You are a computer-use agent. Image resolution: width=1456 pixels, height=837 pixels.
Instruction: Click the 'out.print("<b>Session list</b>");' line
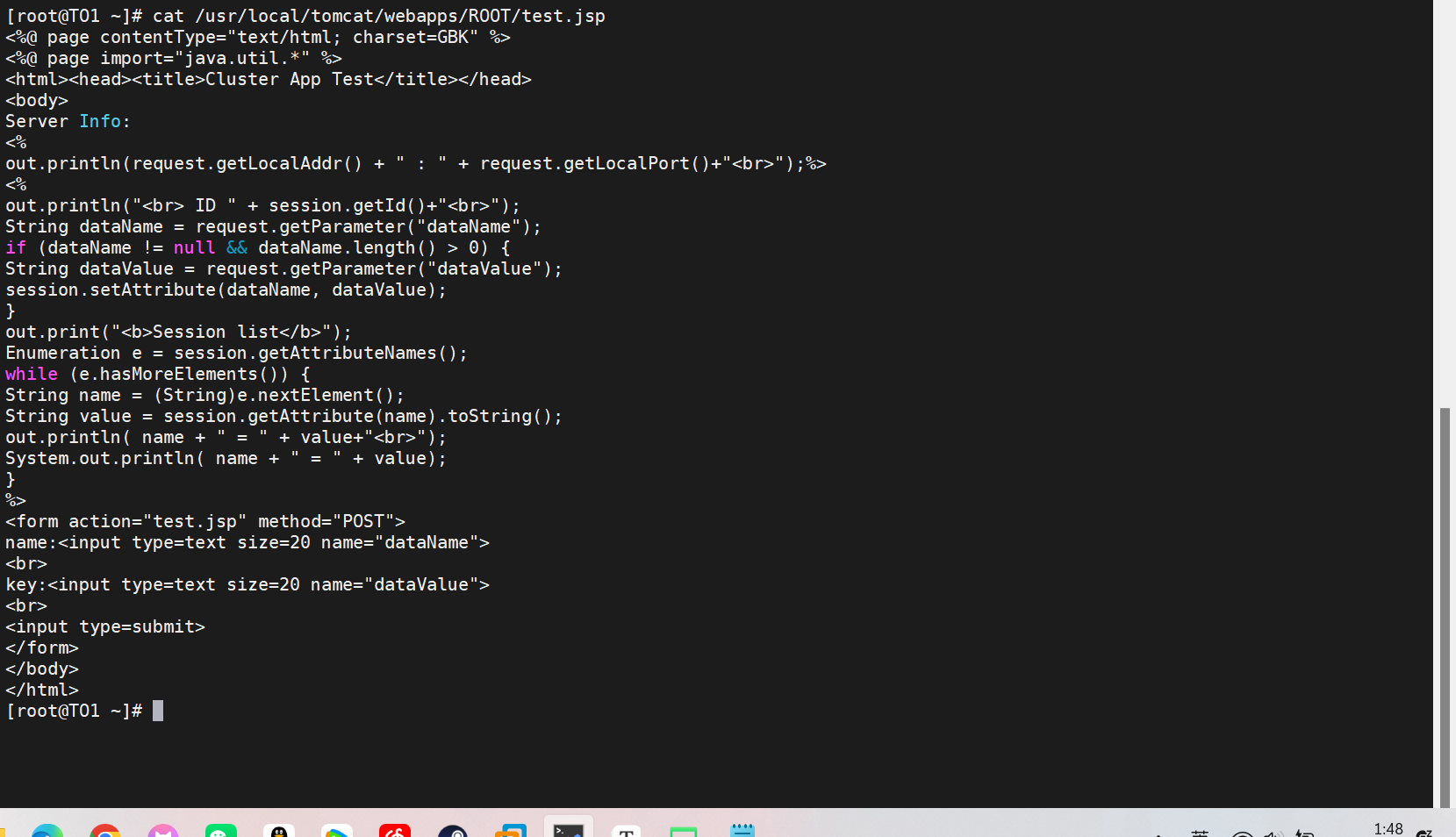(178, 332)
